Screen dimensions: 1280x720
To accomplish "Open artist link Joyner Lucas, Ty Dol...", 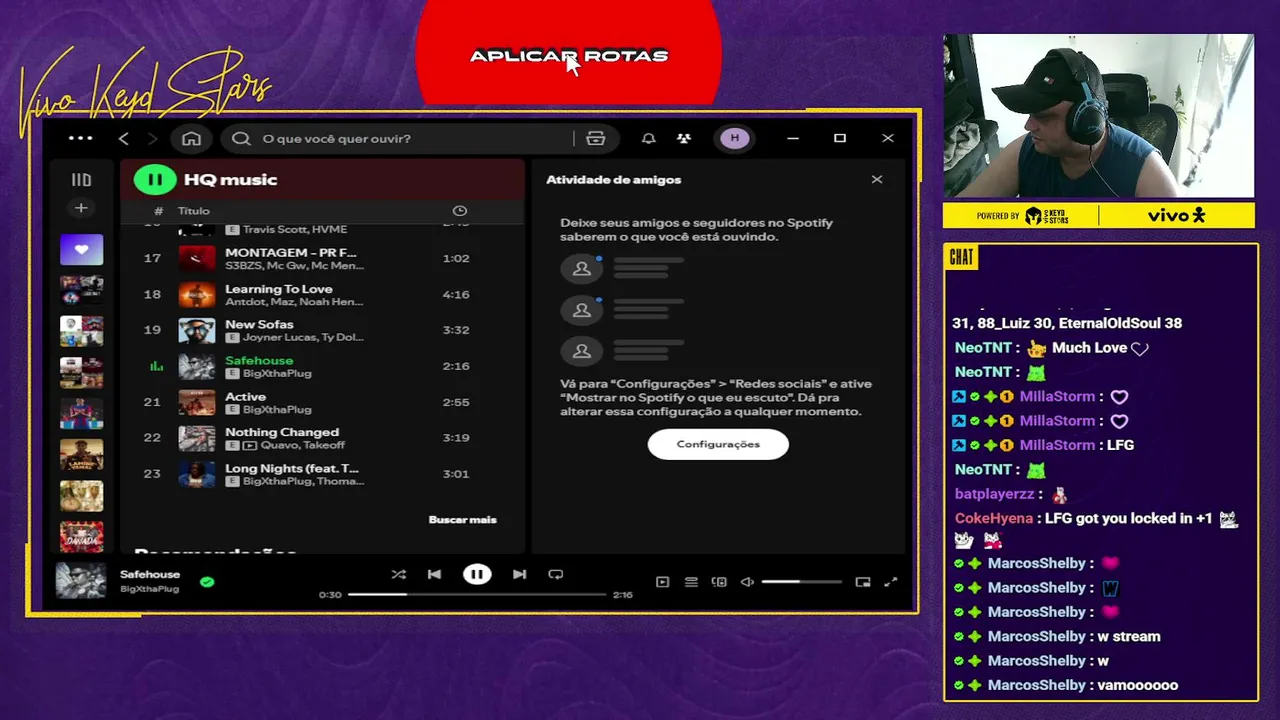I will [303, 337].
